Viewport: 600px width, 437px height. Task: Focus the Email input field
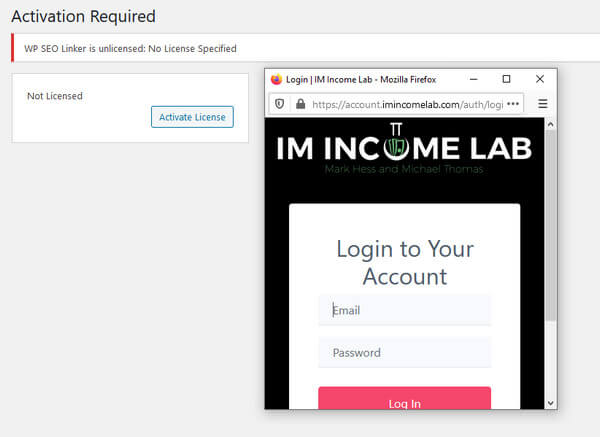click(404, 310)
